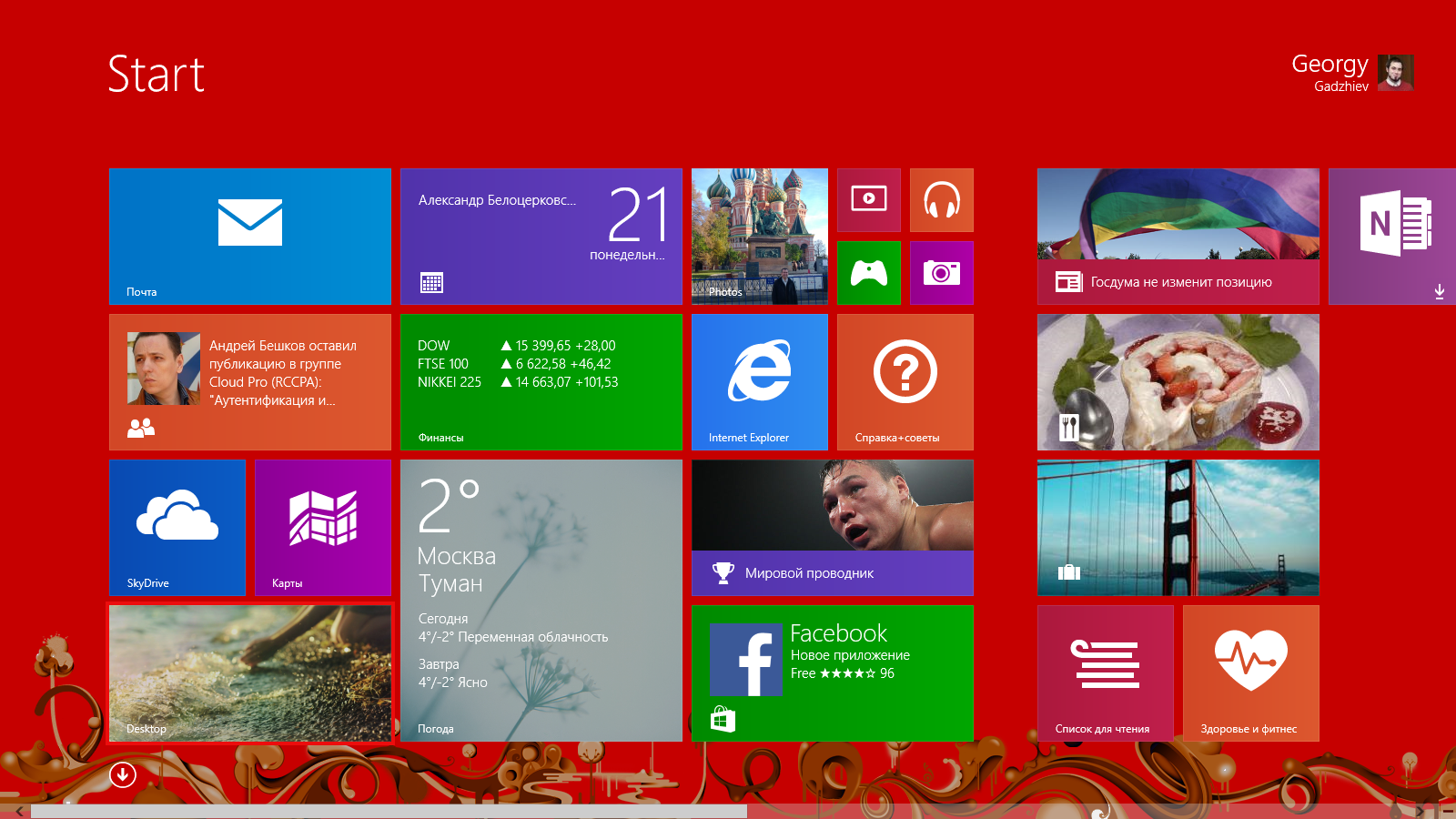Open the SkyDrive app
This screenshot has height=819, width=1456.
point(177,528)
